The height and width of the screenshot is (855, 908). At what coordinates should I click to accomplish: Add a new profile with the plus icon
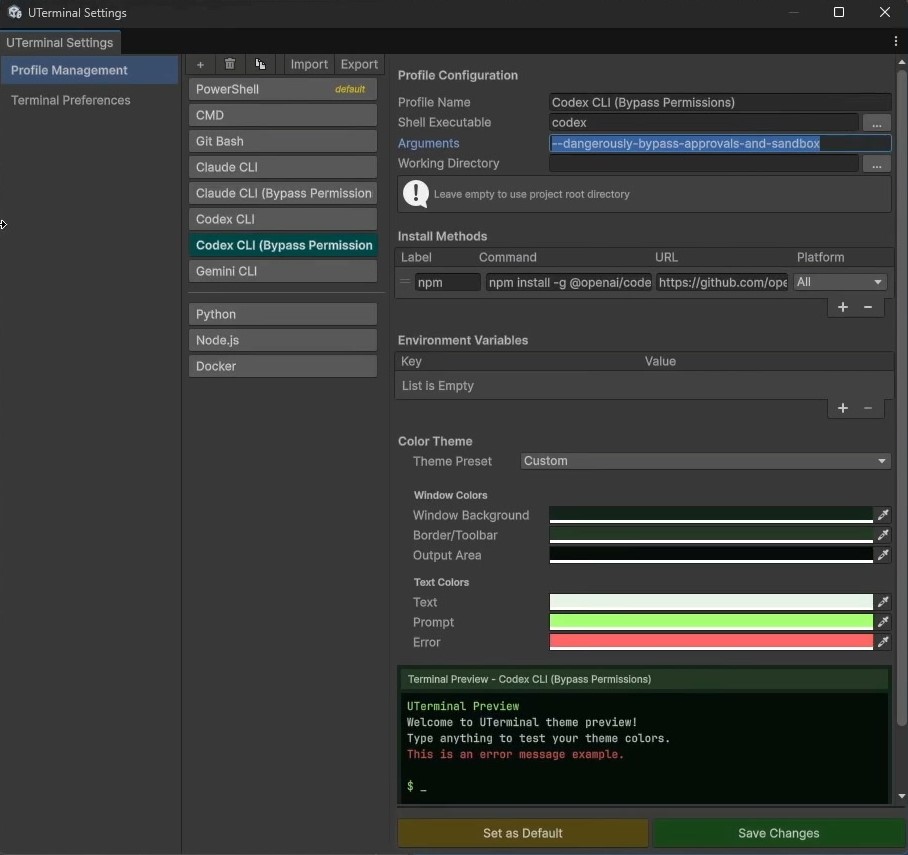coord(200,64)
